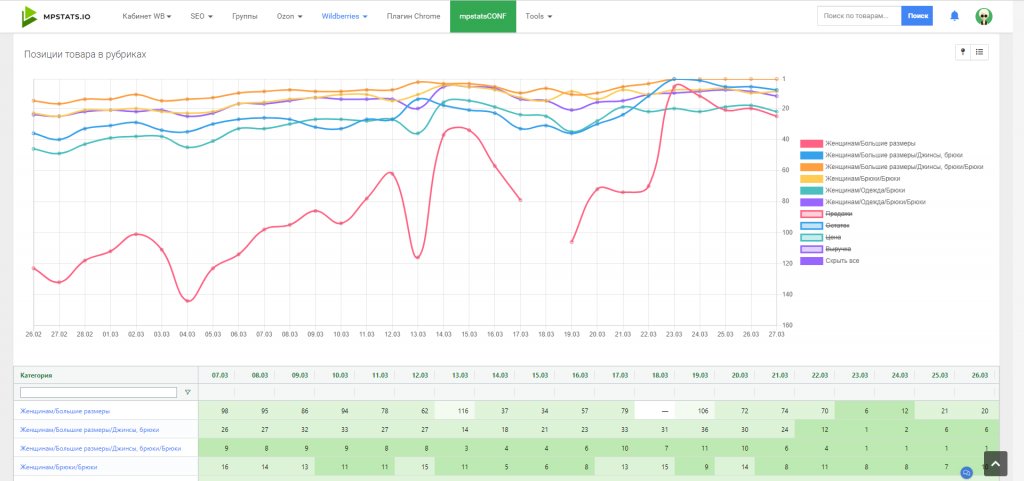Click the list view icon above the chart
Image resolution: width=1024 pixels, height=481 pixels.
[x=980, y=52]
